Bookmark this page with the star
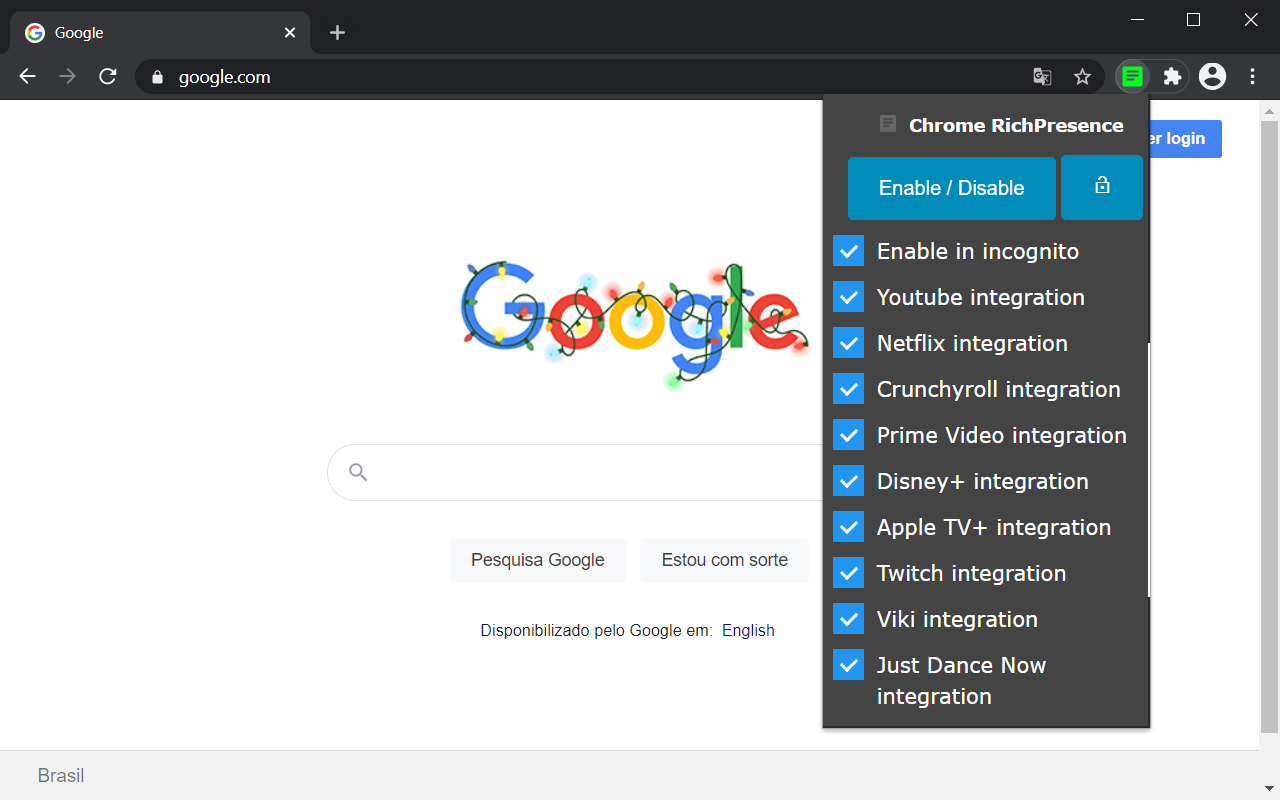This screenshot has width=1280, height=800. 1082,77
